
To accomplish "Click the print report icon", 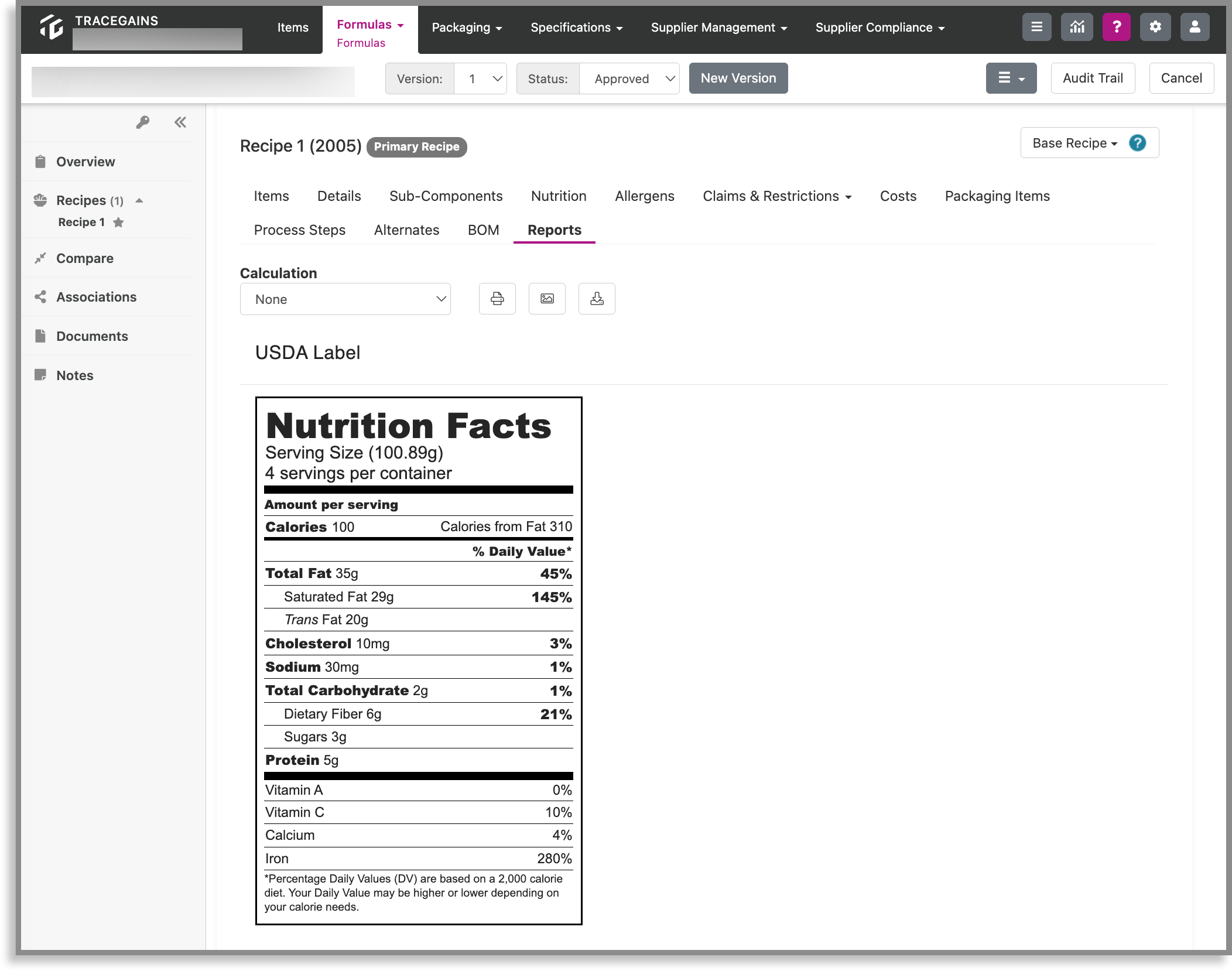I will (497, 299).
